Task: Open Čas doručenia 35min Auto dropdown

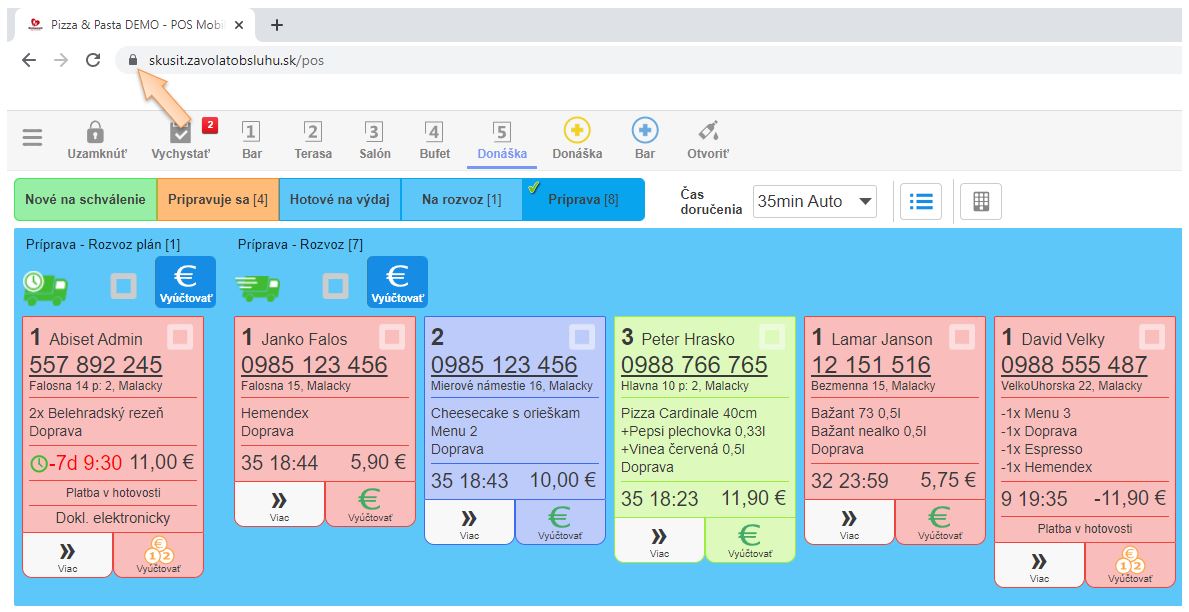Action: point(815,201)
